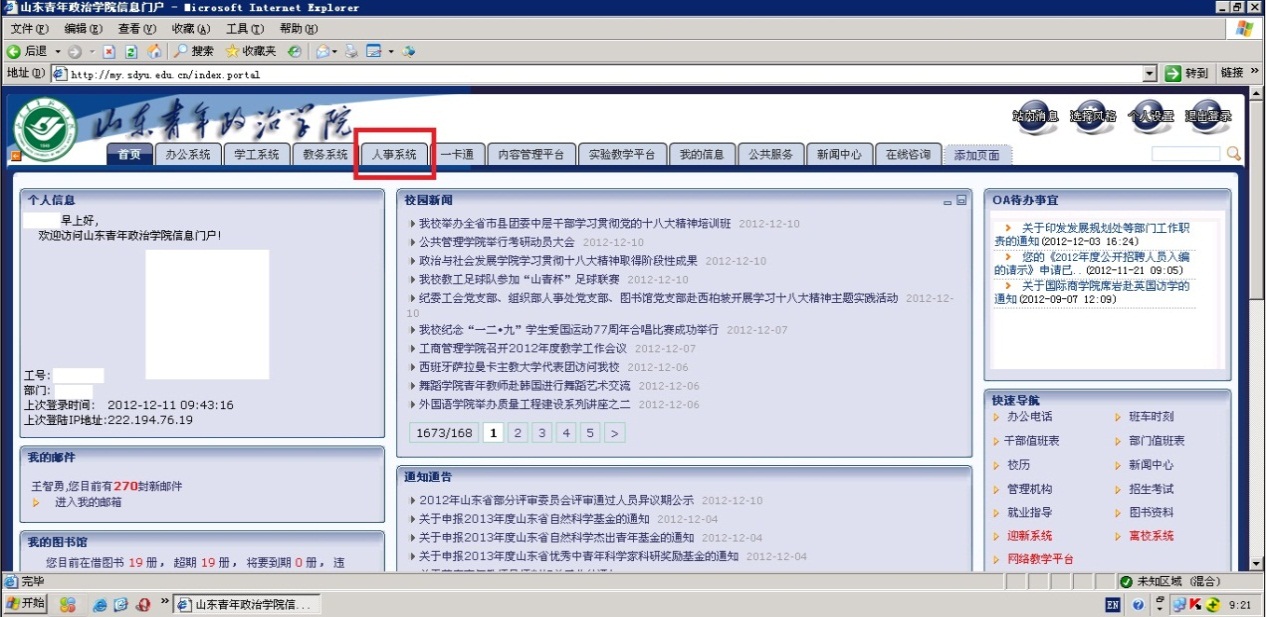Expand the Mail toolbar dropdown arrow
Viewport: 1266px width, 617px height.
pyautogui.click(x=333, y=51)
